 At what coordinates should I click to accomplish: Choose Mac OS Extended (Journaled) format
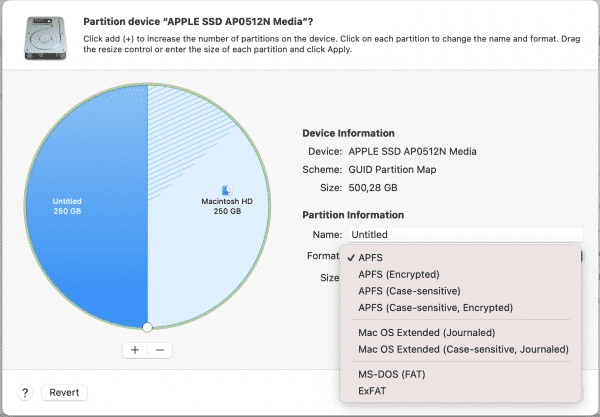tap(460, 332)
